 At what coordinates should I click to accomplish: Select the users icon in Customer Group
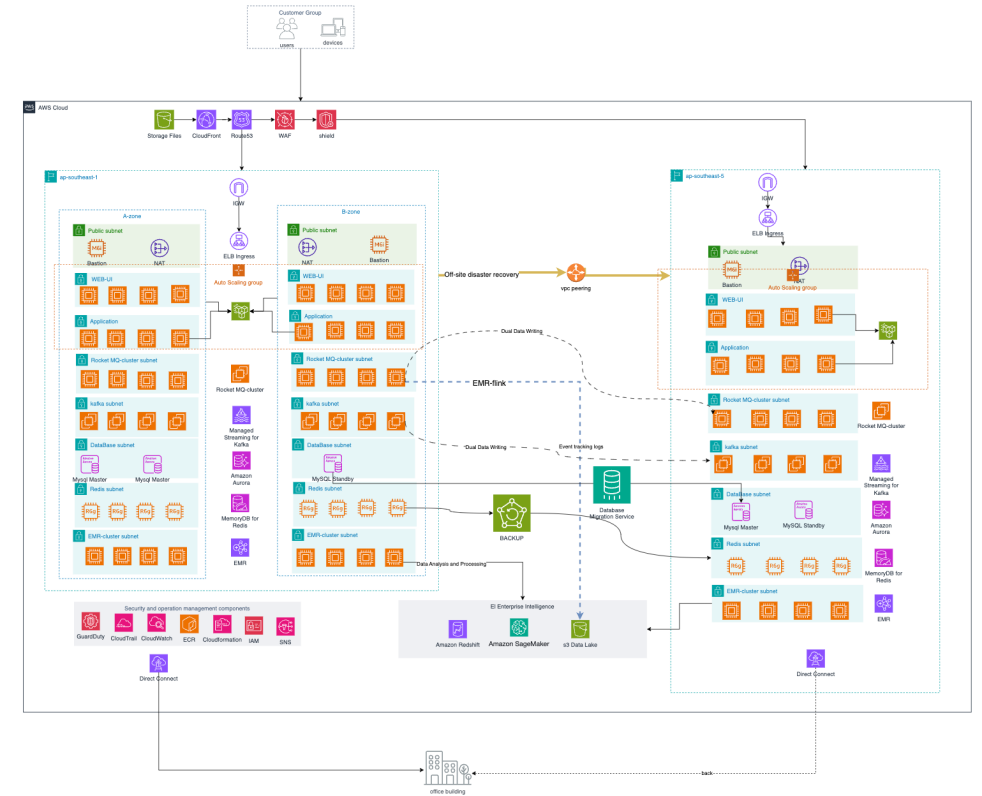tap(287, 29)
